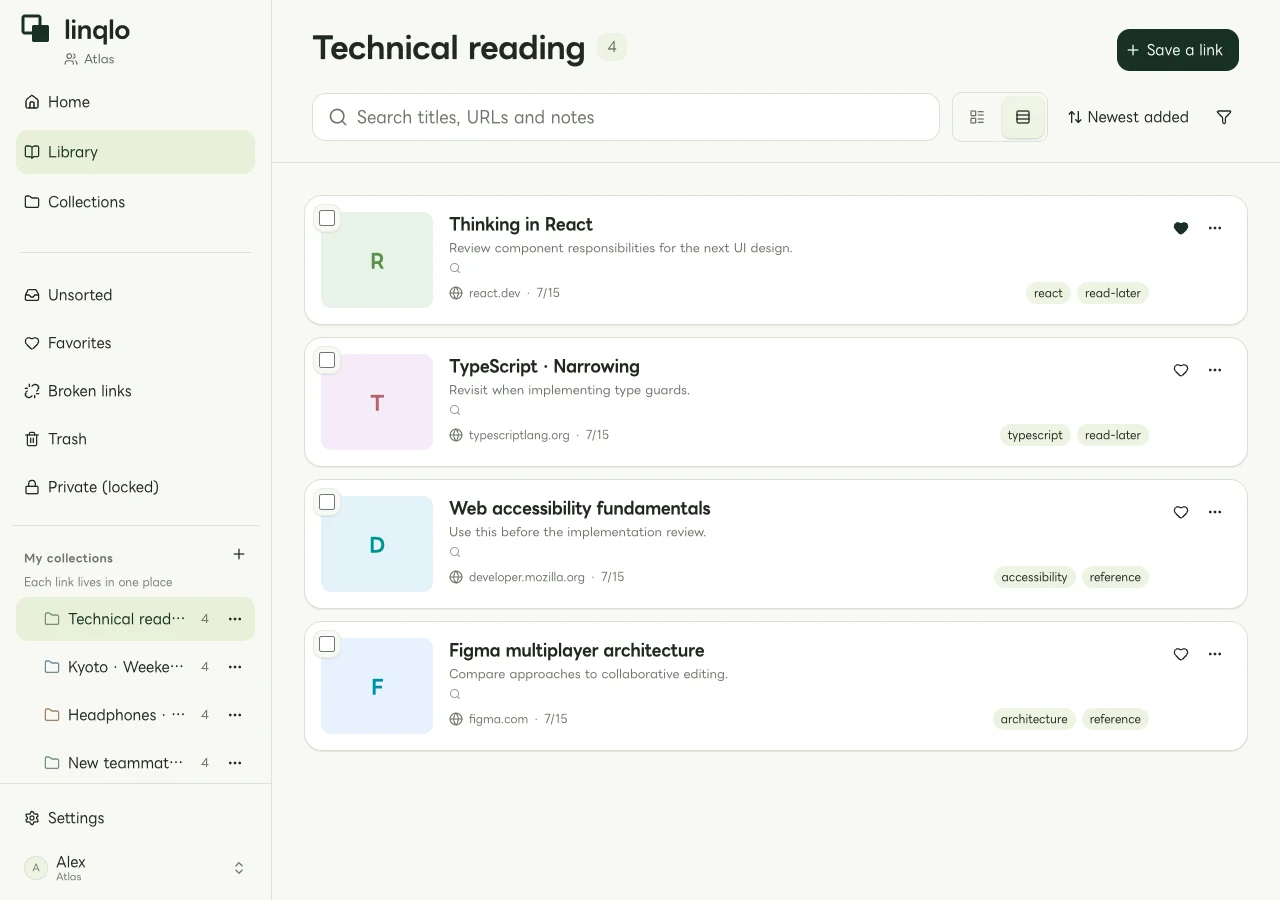This screenshot has height=900, width=1280.
Task: Select the Figma multiplayer architecture checkbox
Action: pyautogui.click(x=327, y=644)
